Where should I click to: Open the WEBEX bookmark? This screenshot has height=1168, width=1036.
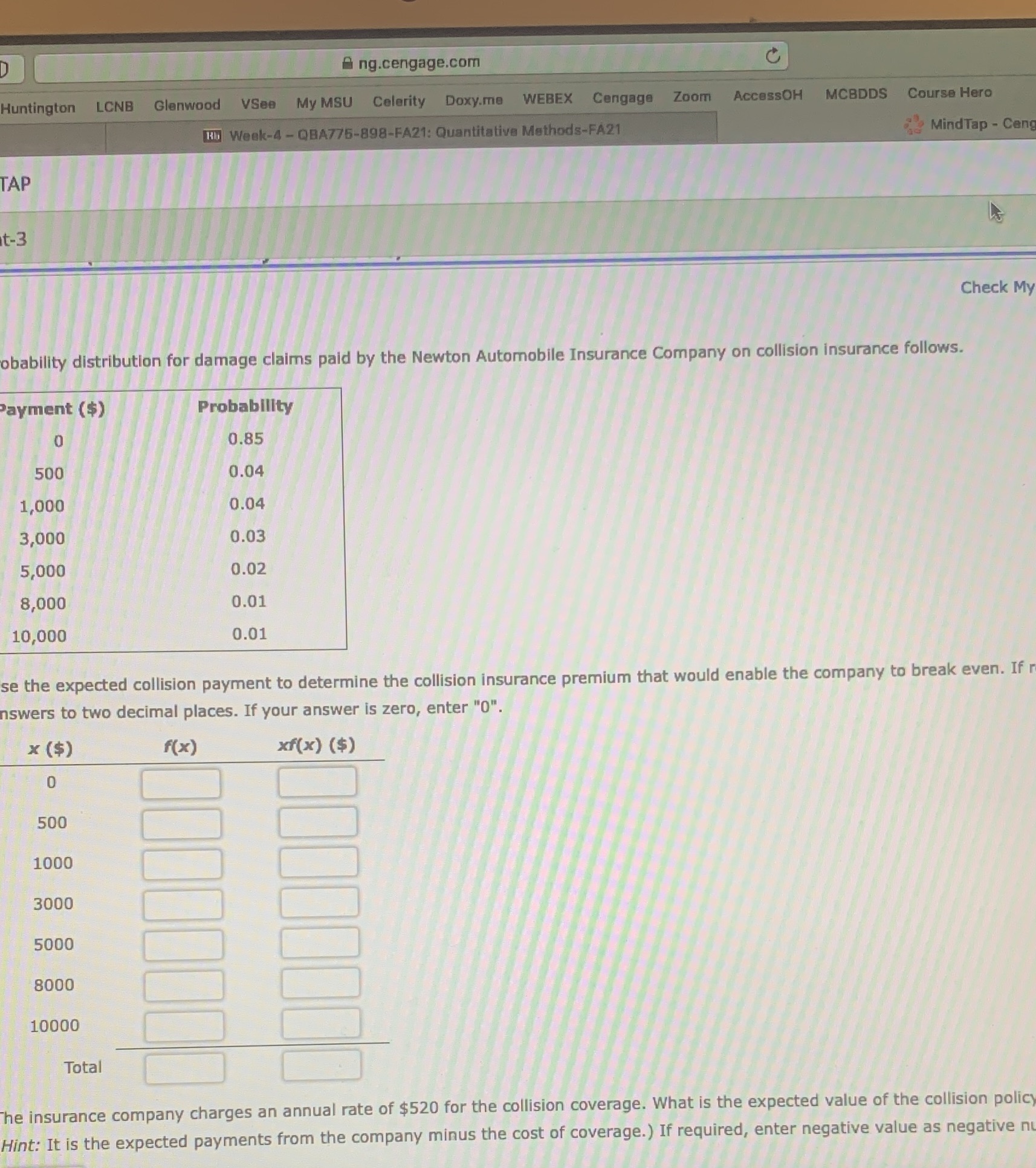click(x=548, y=98)
